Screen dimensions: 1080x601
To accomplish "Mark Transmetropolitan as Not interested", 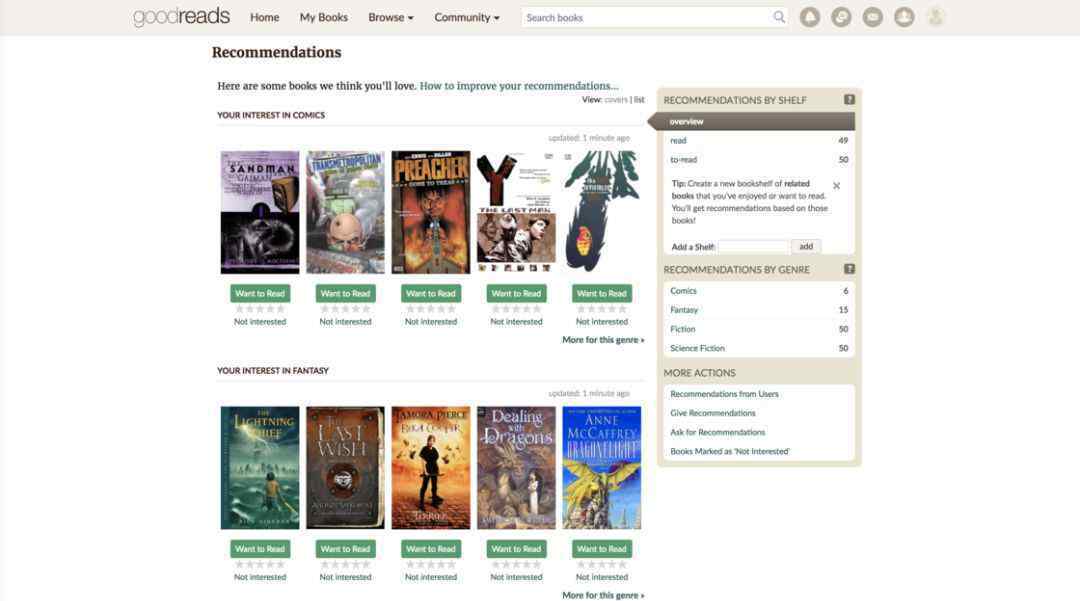I will coord(345,321).
